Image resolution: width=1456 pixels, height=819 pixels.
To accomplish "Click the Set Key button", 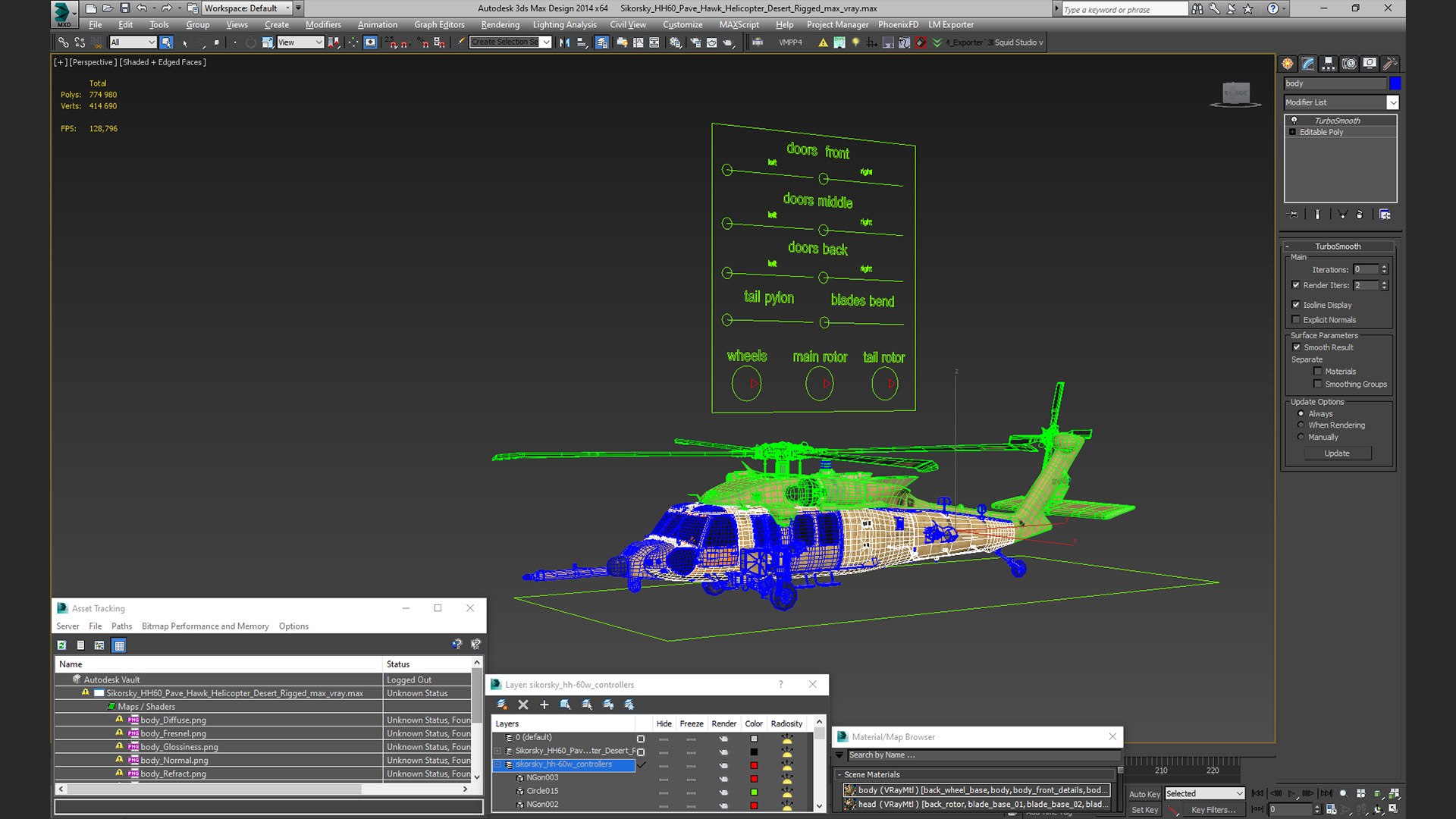I will pyautogui.click(x=1144, y=810).
